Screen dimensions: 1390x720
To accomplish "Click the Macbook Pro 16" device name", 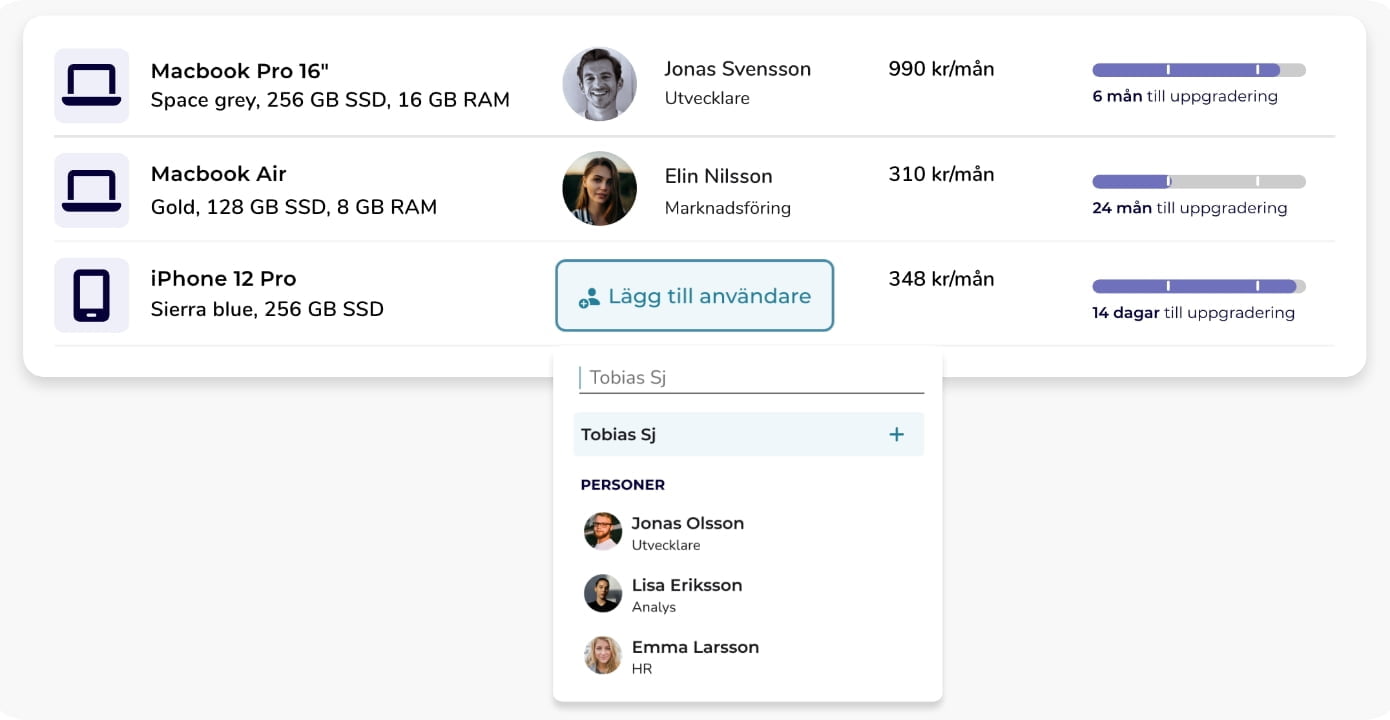I will coord(239,71).
